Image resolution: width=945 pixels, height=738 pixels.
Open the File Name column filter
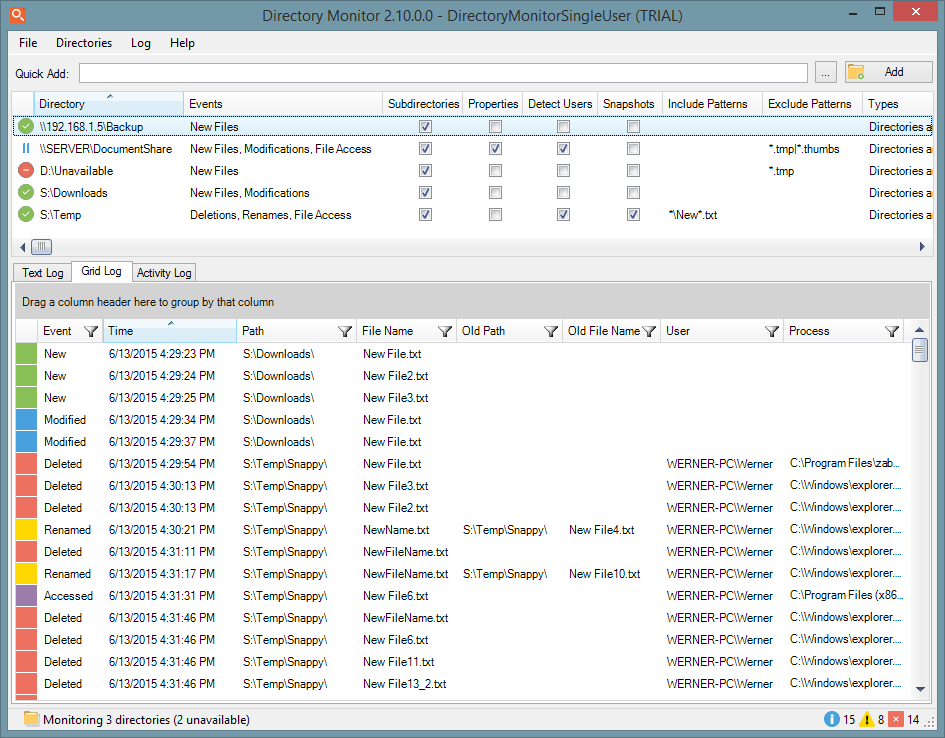point(445,331)
